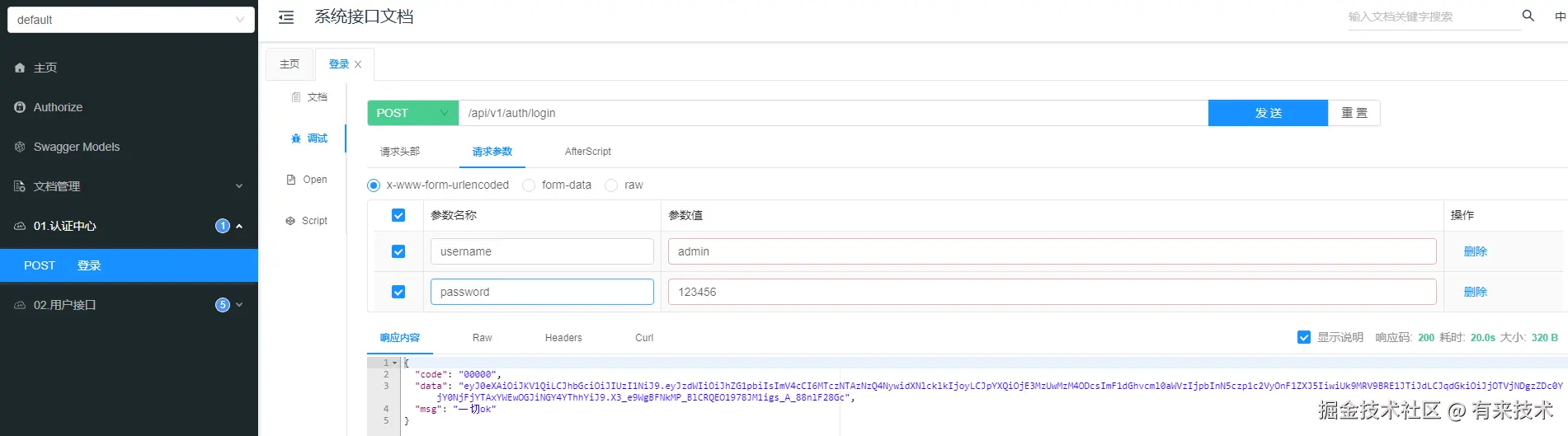The width and height of the screenshot is (1568, 436).
Task: Uncheck the username parameter checkbox
Action: point(398,251)
